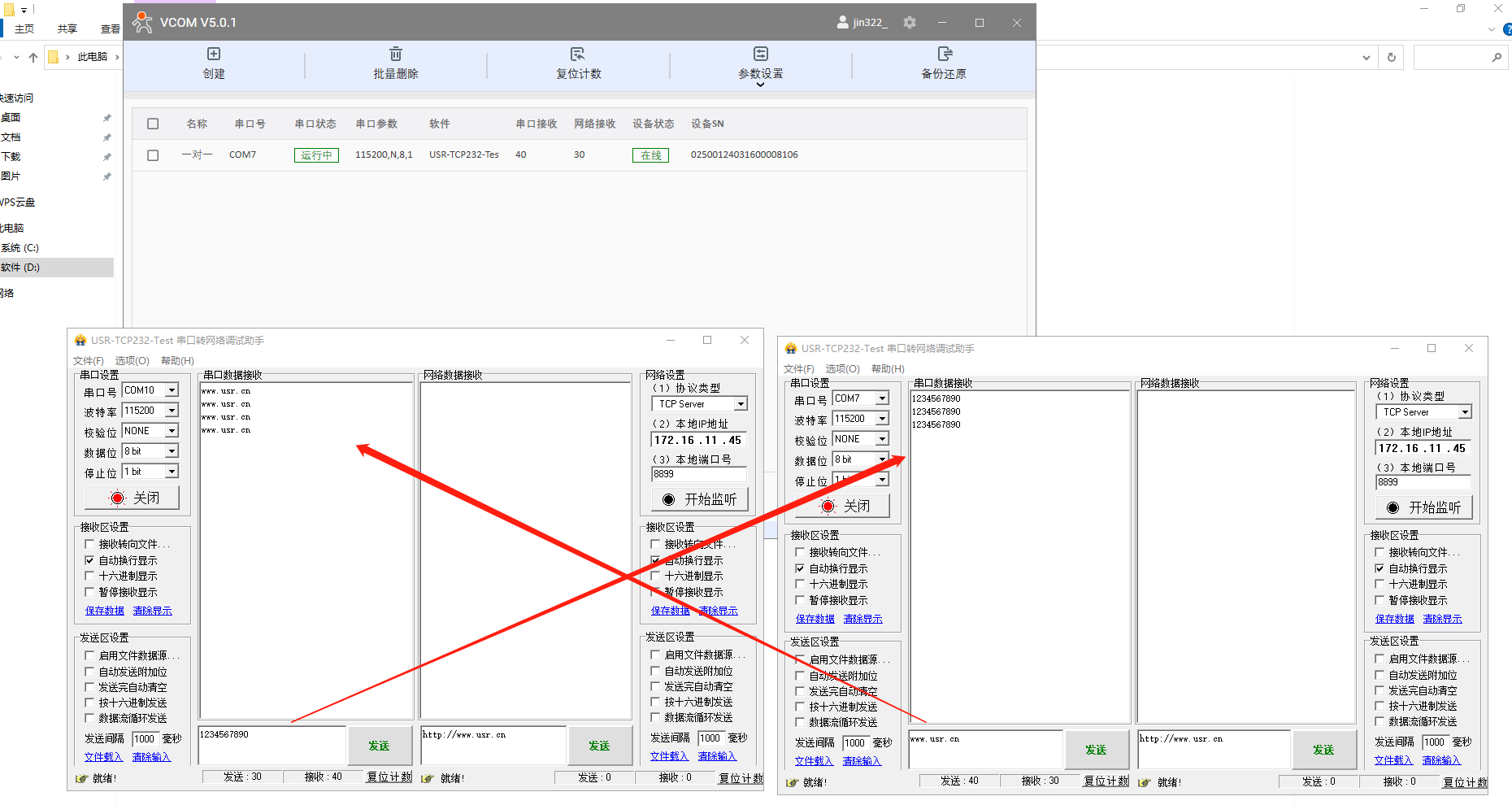Open the 协议类型 TCP Server dropdown in the COM10 window

741,404
